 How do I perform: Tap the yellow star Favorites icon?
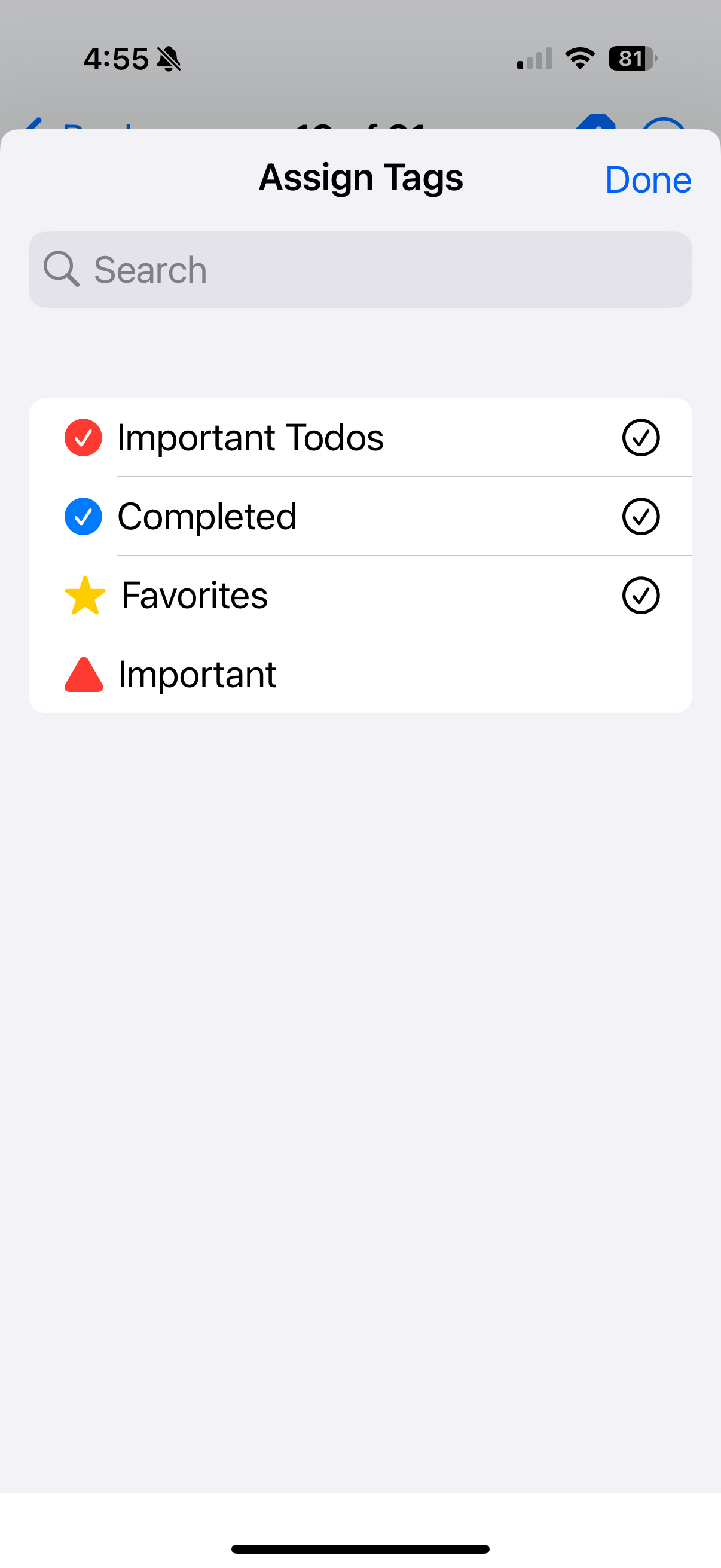click(x=85, y=595)
